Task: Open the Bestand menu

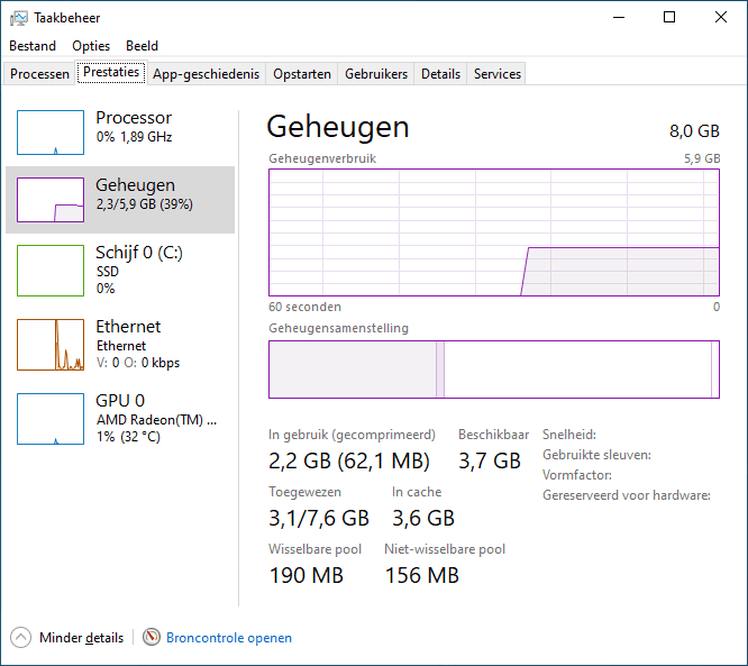Action: (x=32, y=46)
